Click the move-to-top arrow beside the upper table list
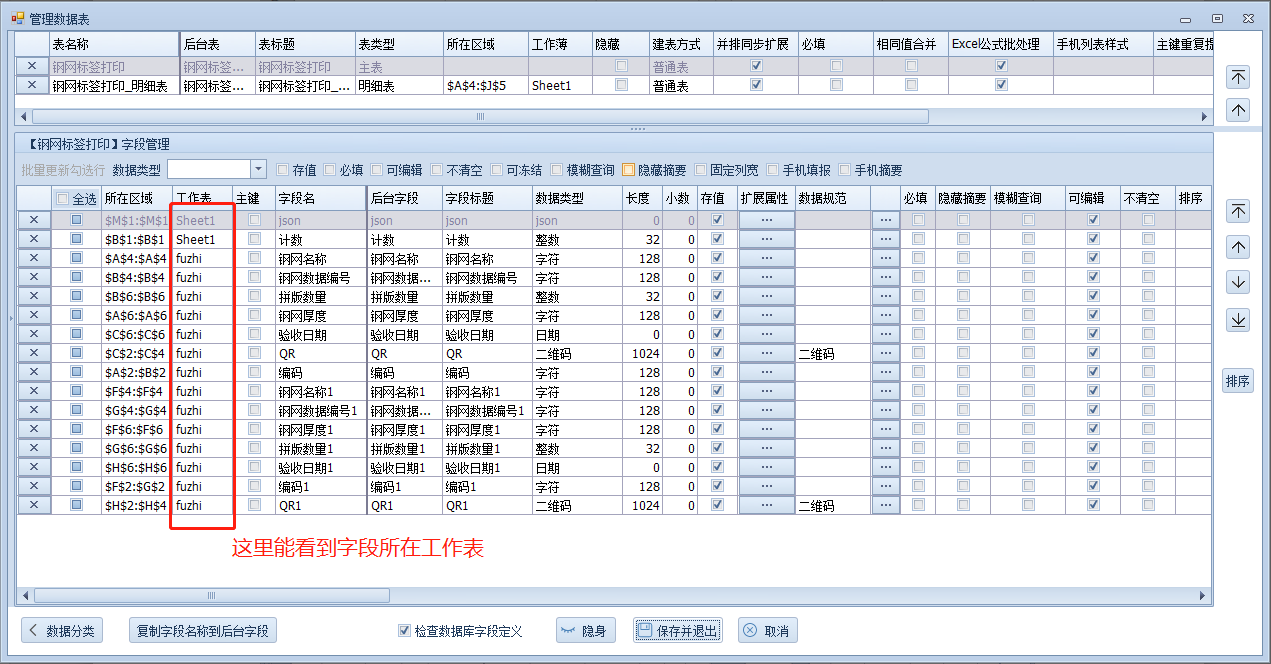 coord(1238,77)
